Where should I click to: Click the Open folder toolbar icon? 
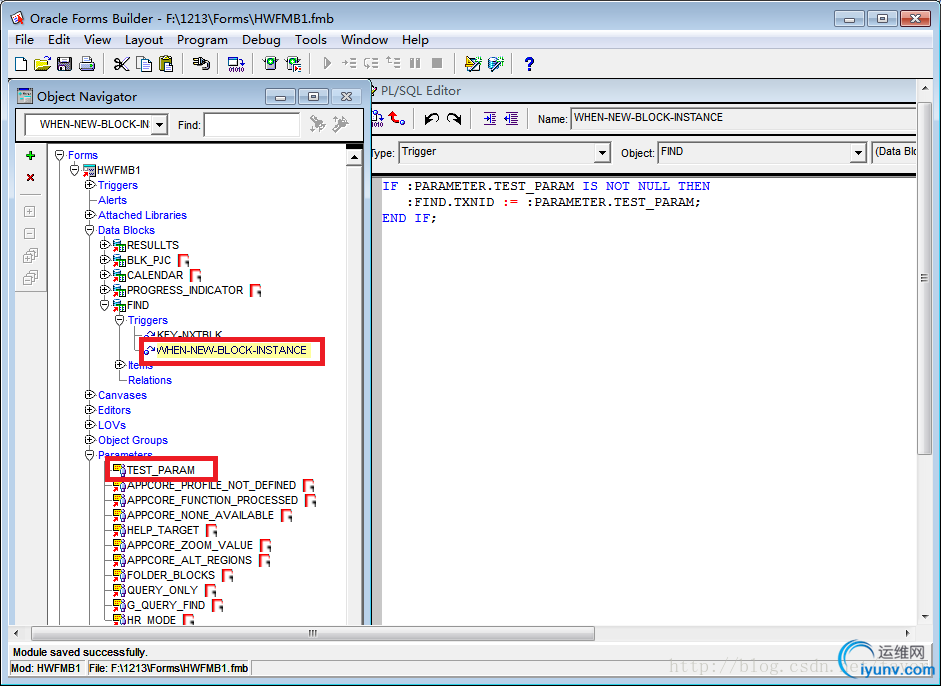coord(42,64)
